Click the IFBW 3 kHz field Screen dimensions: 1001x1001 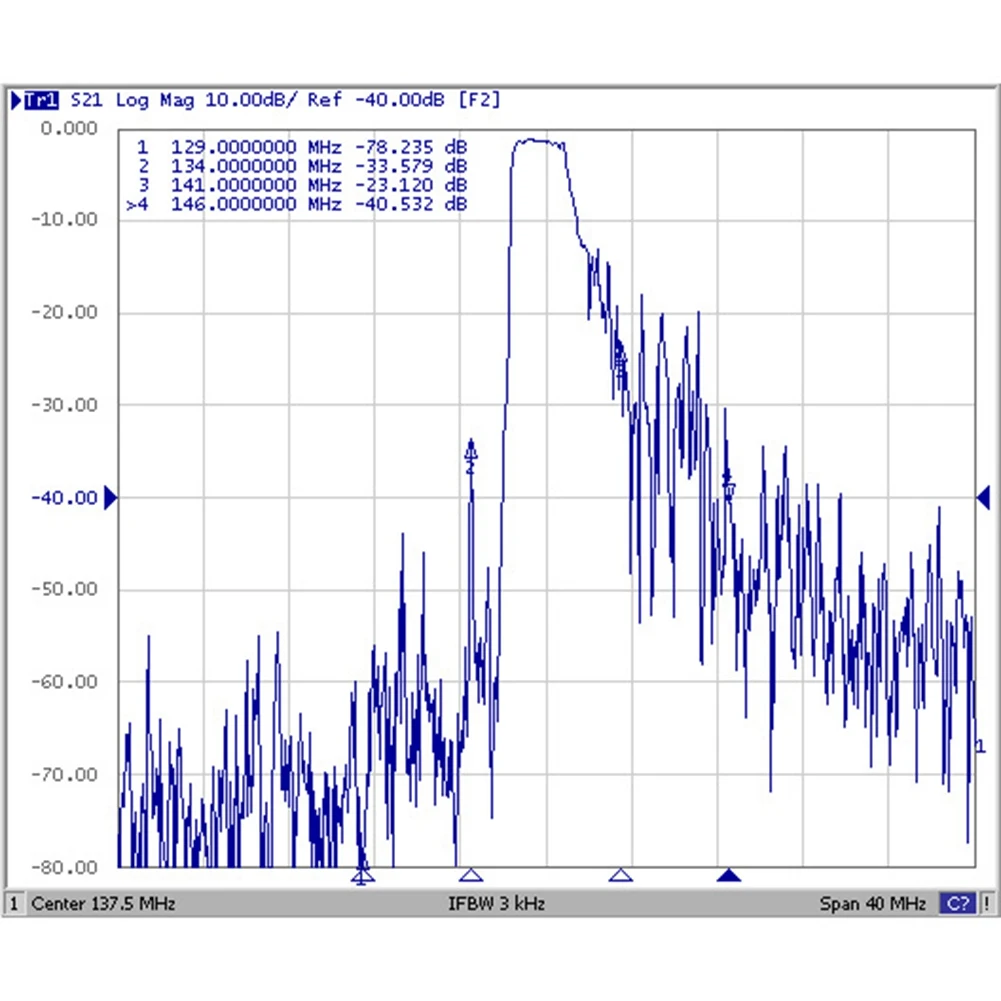coord(496,904)
